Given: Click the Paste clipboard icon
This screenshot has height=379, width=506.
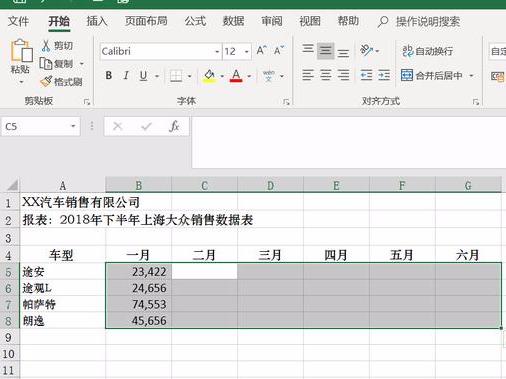Looking at the screenshot, I should pos(21,51).
